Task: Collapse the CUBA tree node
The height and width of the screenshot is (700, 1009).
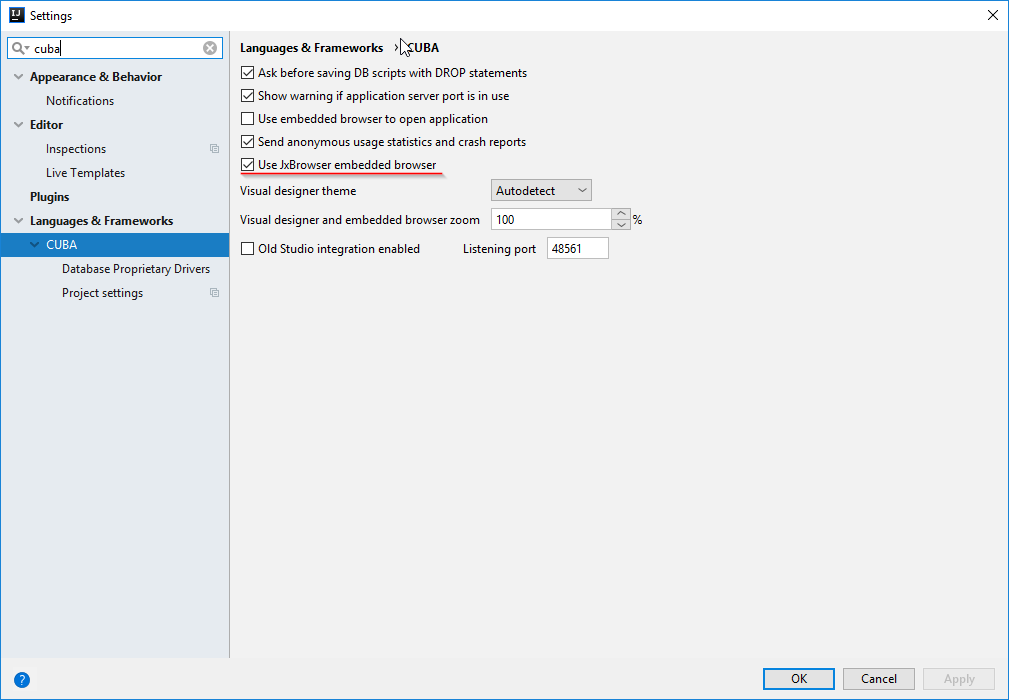Action: [35, 245]
